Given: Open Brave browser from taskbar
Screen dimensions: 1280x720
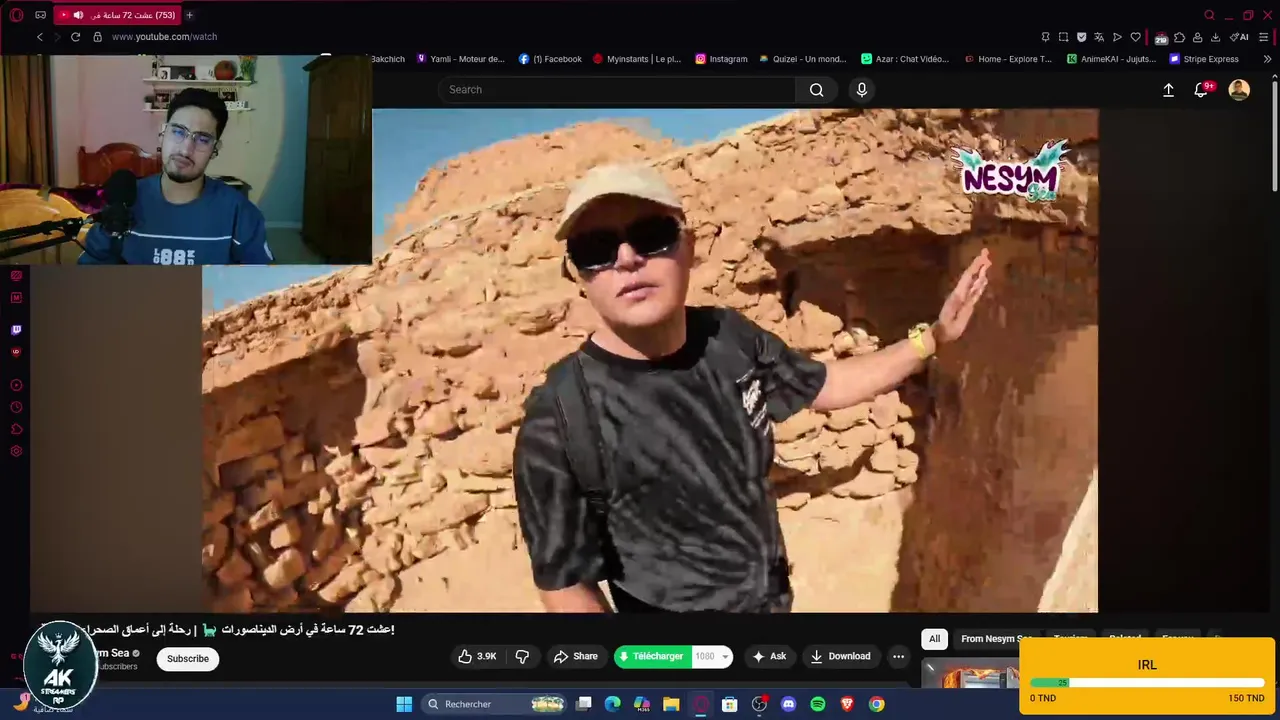Looking at the screenshot, I should click(x=847, y=704).
